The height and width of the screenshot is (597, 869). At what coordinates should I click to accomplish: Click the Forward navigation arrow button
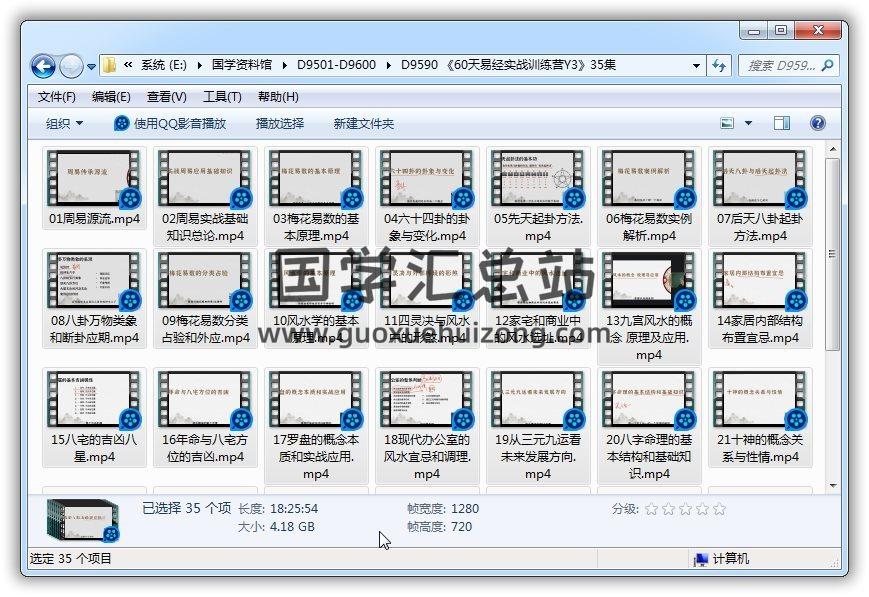(x=71, y=66)
